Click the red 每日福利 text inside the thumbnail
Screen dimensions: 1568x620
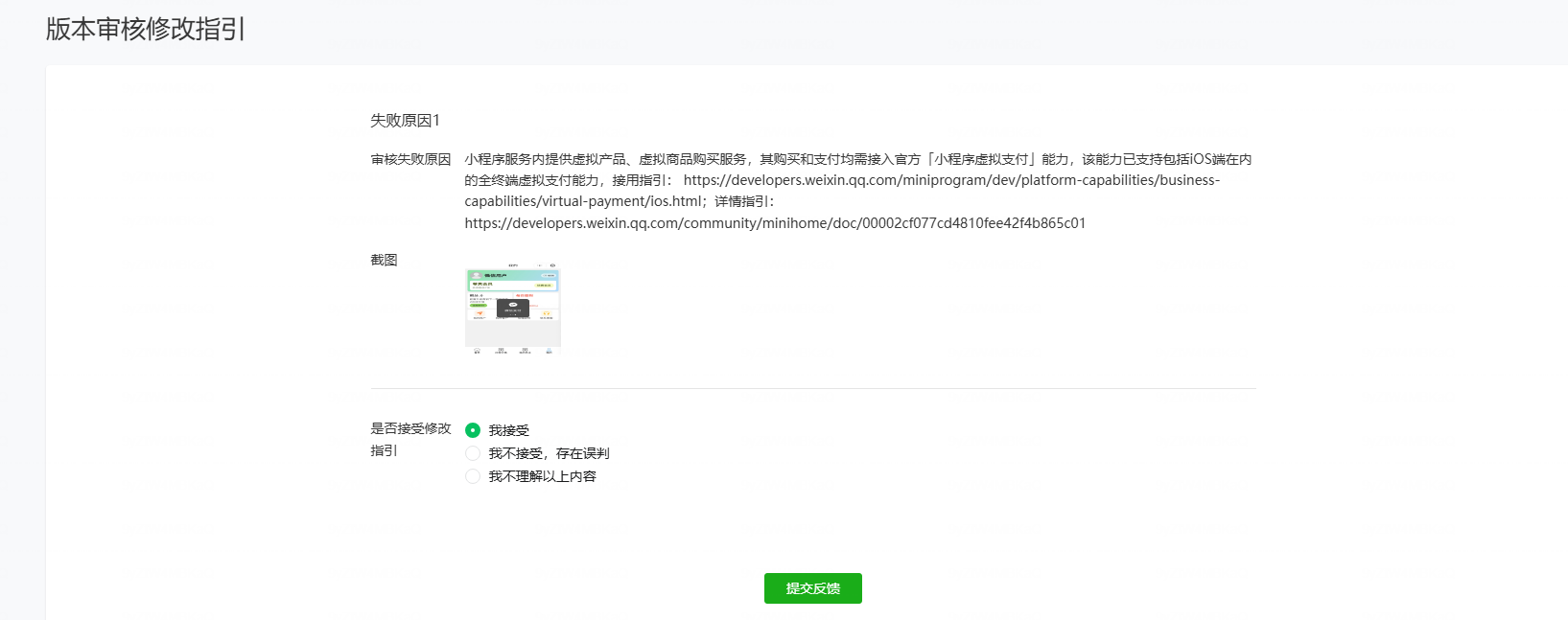[x=525, y=295]
